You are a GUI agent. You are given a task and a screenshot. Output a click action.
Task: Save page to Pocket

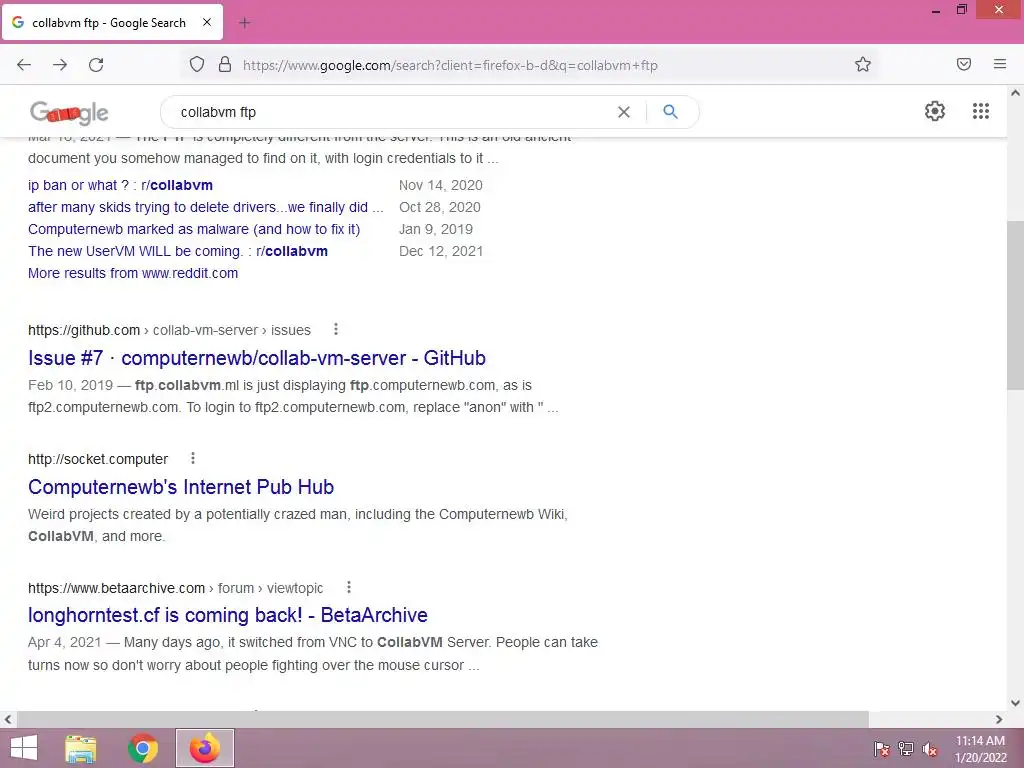[x=964, y=64]
